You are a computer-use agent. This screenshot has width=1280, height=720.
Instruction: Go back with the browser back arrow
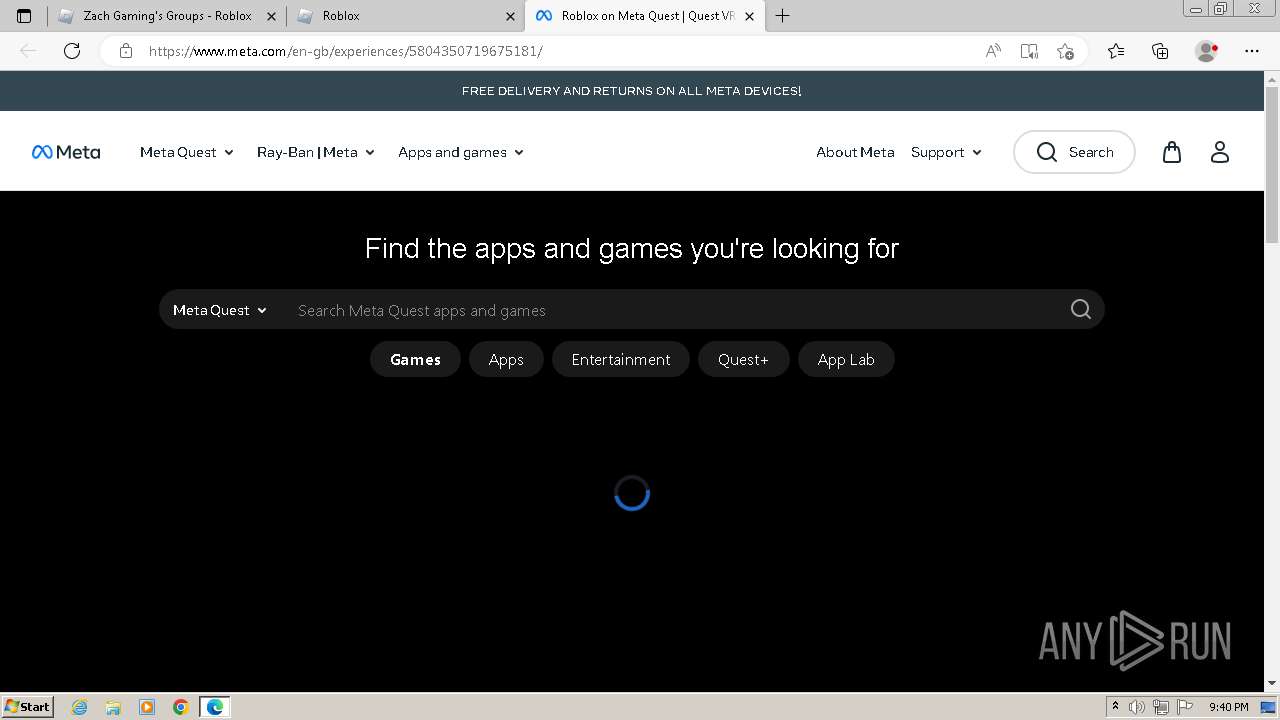(x=28, y=51)
